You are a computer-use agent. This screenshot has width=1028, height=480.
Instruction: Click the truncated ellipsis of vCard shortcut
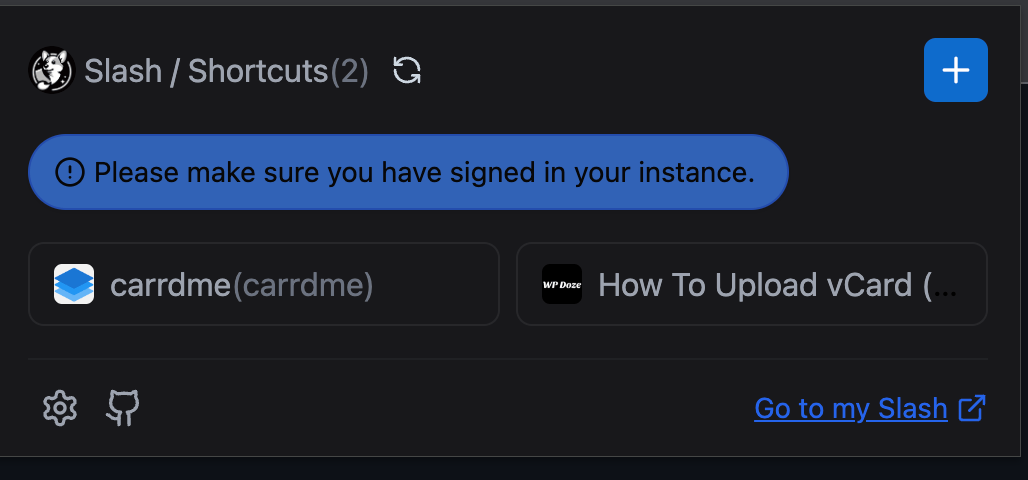click(948, 288)
